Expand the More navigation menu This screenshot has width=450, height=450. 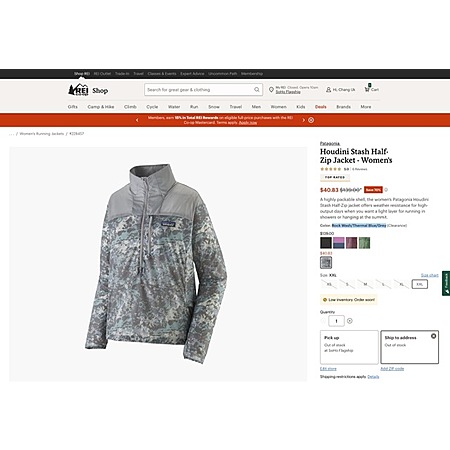click(x=366, y=107)
